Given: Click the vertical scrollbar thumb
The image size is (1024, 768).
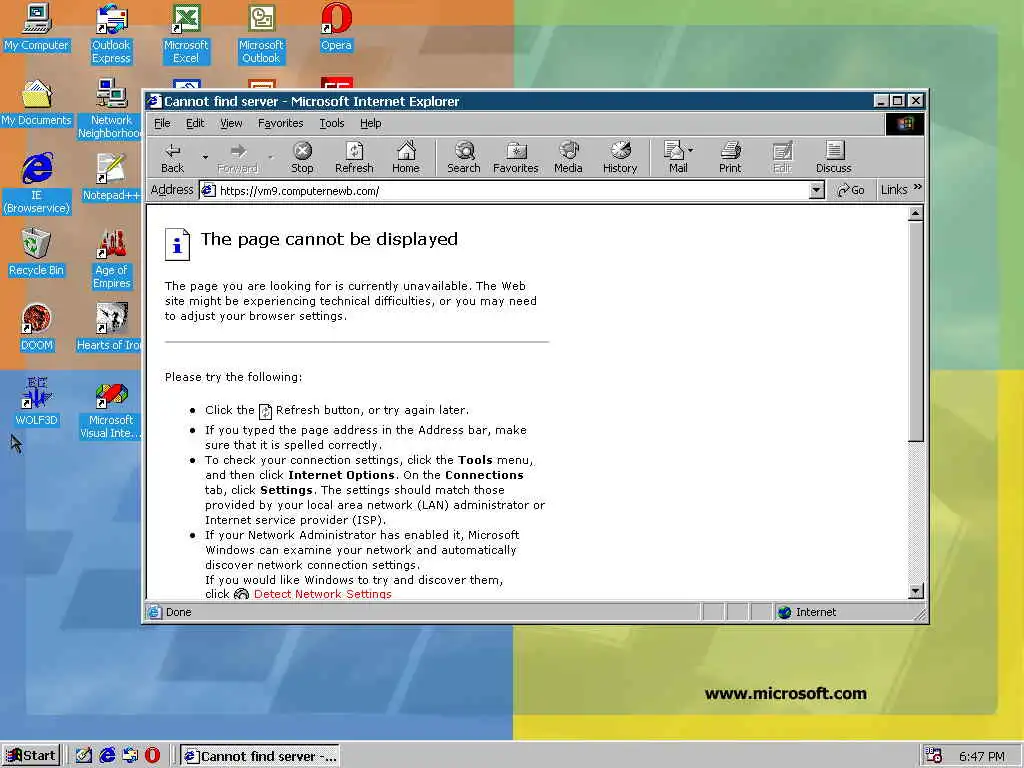Looking at the screenshot, I should click(916, 332).
